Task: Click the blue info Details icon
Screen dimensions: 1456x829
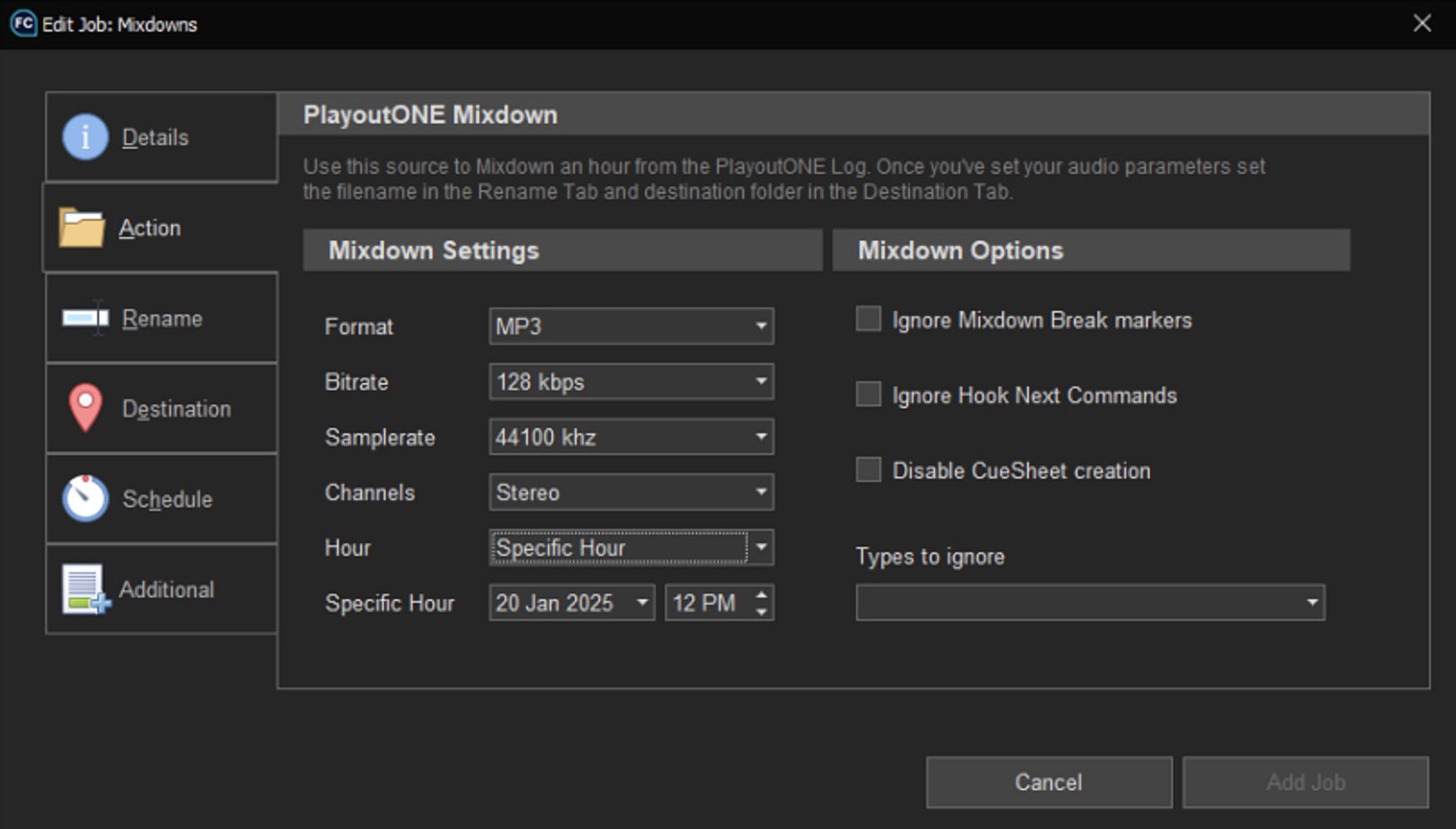Action: [86, 137]
